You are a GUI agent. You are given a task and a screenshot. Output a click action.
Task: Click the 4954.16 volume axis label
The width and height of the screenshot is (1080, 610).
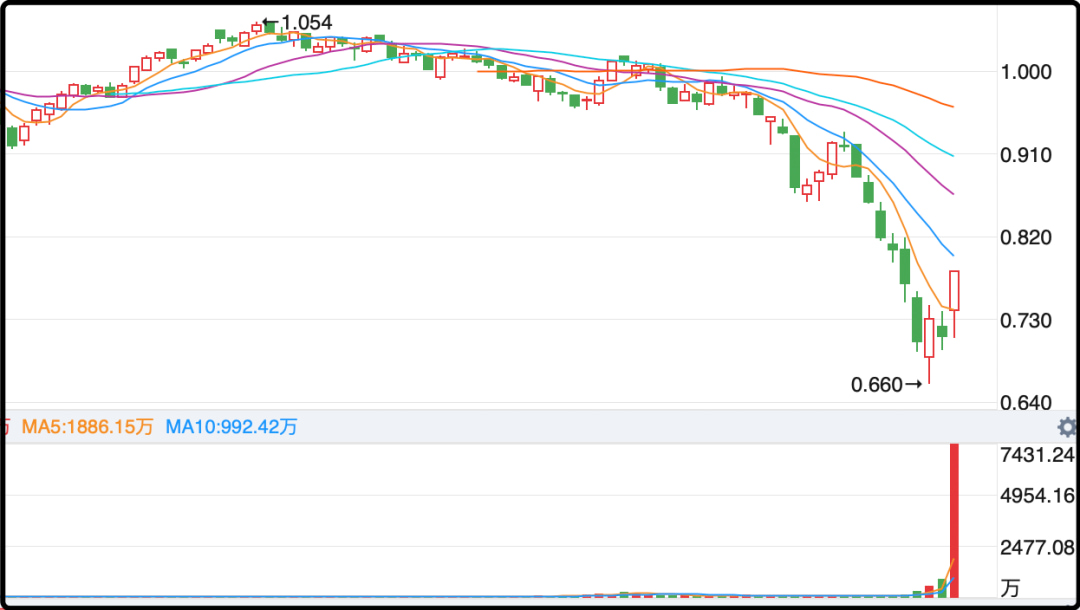click(1037, 496)
